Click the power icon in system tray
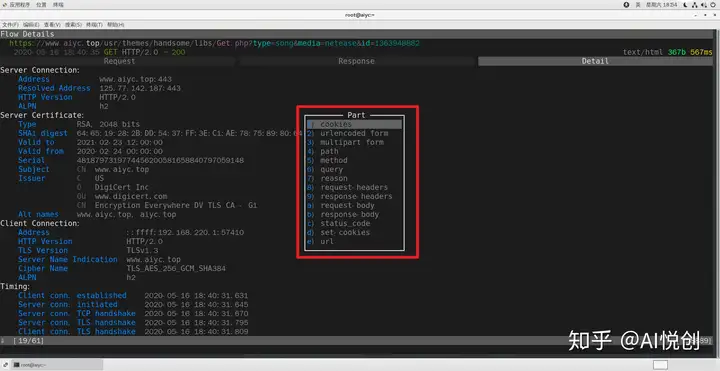The height and width of the screenshot is (371, 720). click(714, 5)
